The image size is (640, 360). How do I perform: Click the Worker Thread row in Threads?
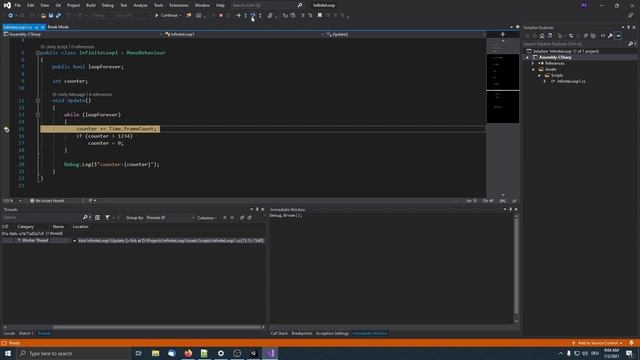click(x=134, y=241)
